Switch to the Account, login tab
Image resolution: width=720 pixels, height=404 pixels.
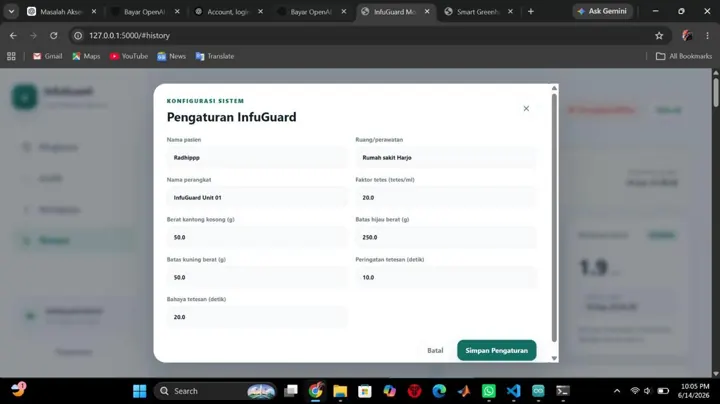(x=228, y=12)
